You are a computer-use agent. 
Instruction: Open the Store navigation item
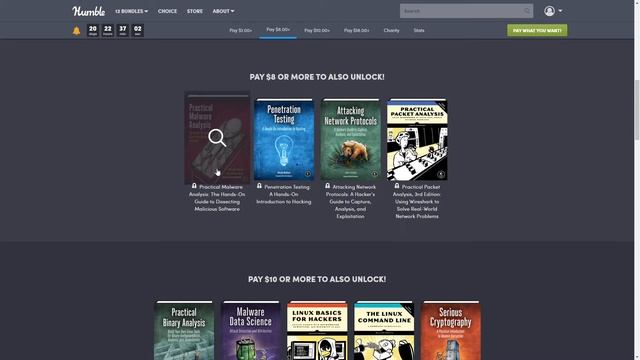195,11
